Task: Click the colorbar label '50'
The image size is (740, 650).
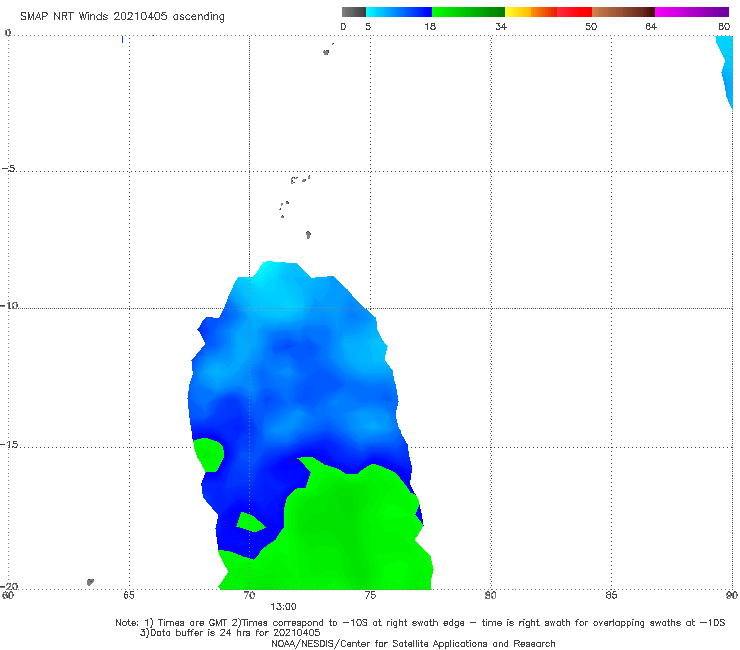Action: click(591, 26)
